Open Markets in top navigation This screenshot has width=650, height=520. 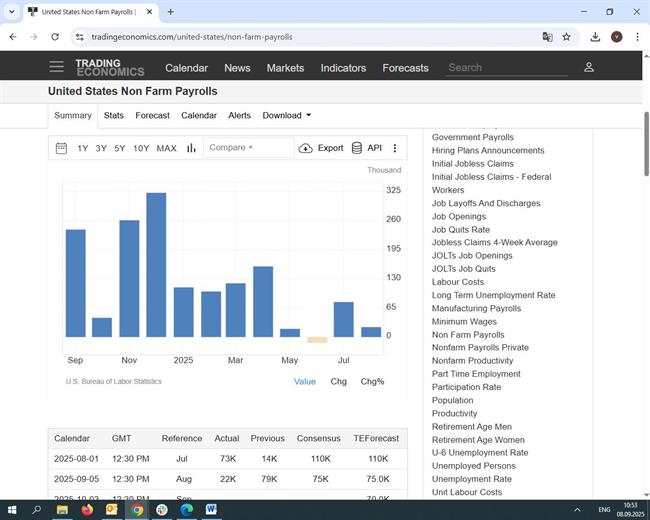pos(285,68)
